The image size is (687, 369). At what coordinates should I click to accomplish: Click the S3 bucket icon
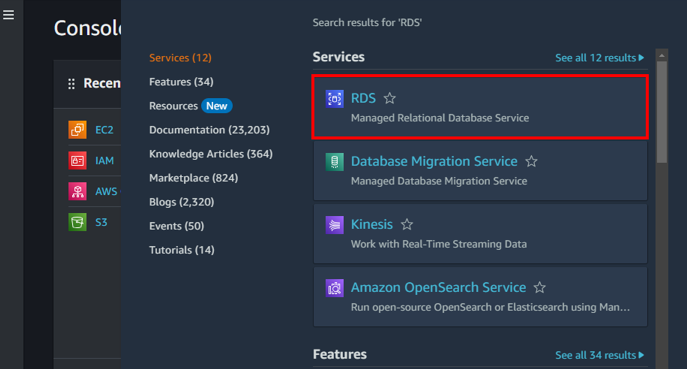pyautogui.click(x=78, y=222)
